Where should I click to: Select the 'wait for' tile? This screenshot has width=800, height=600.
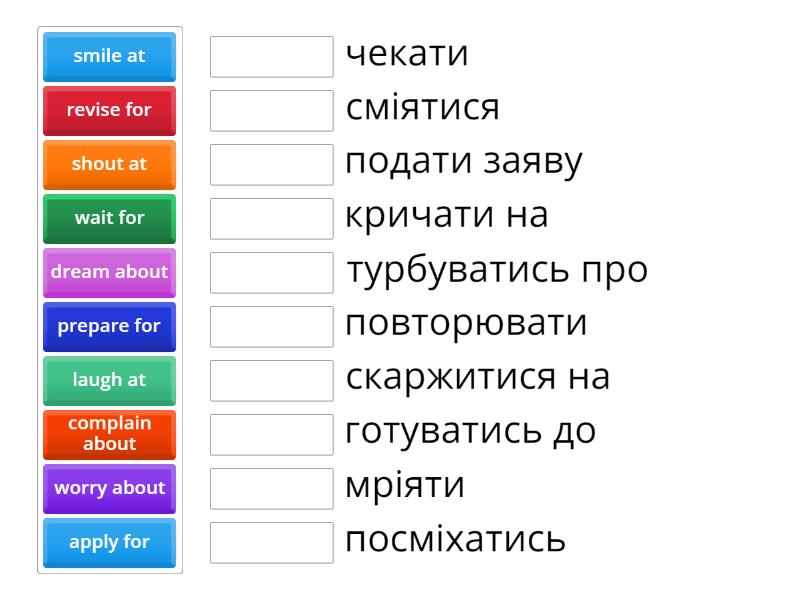(x=109, y=218)
